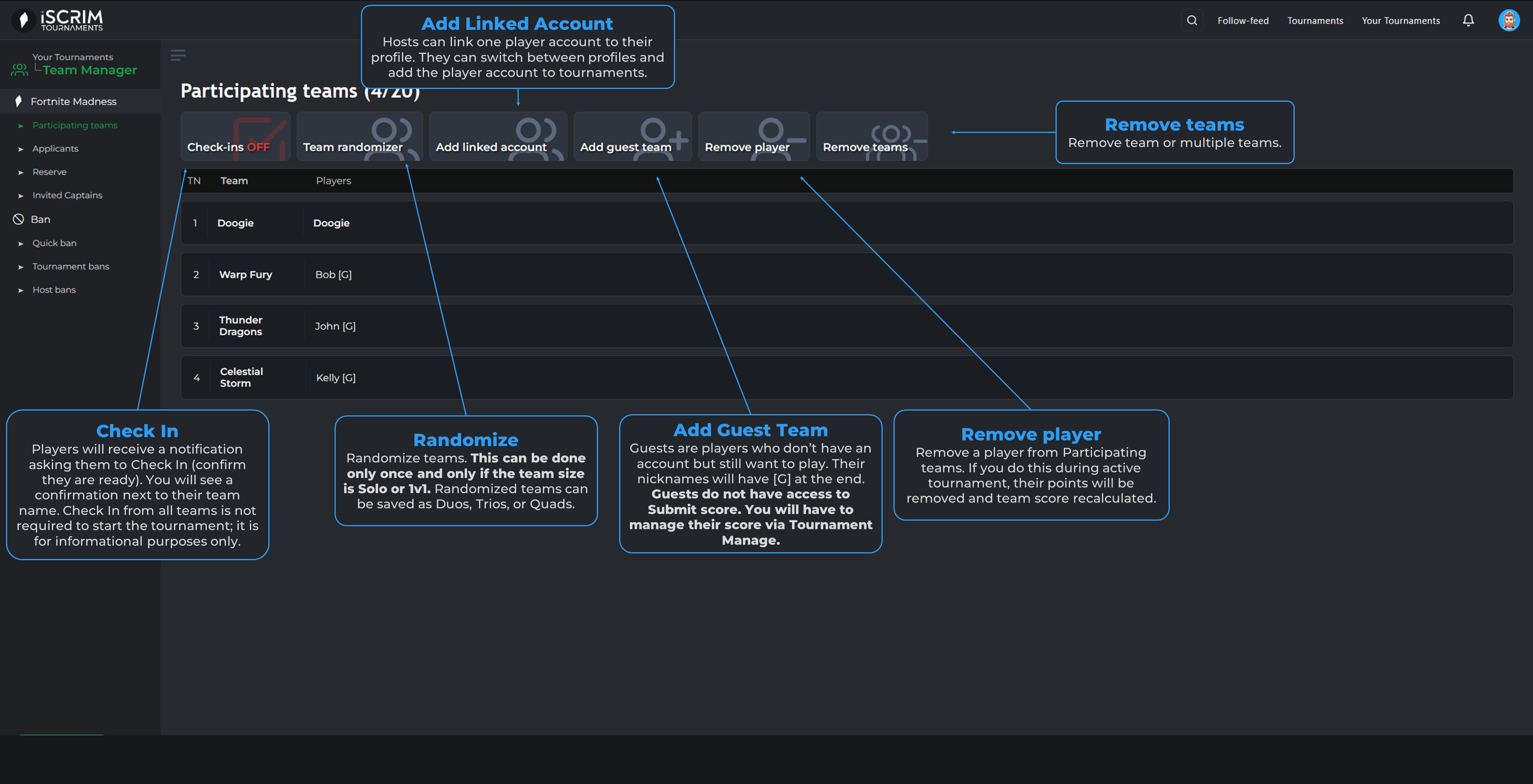Go to Your Tournaments top menu
Viewport: 1533px width, 784px height.
click(1400, 21)
